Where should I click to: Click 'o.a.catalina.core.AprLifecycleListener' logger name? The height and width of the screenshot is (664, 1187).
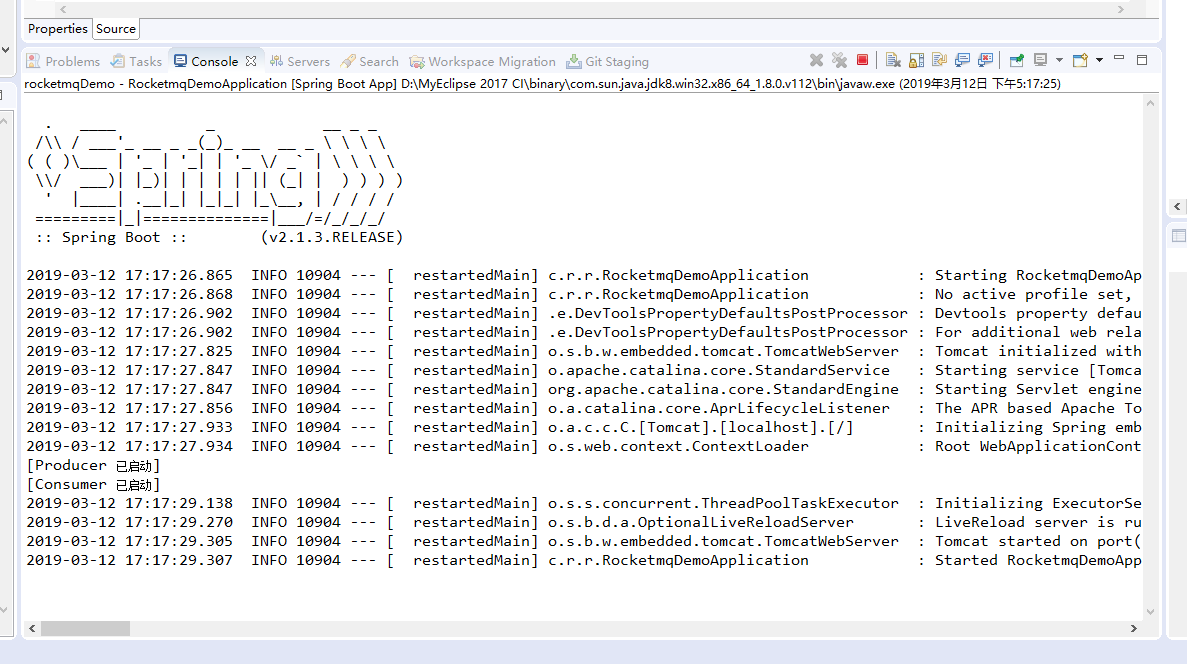(719, 409)
